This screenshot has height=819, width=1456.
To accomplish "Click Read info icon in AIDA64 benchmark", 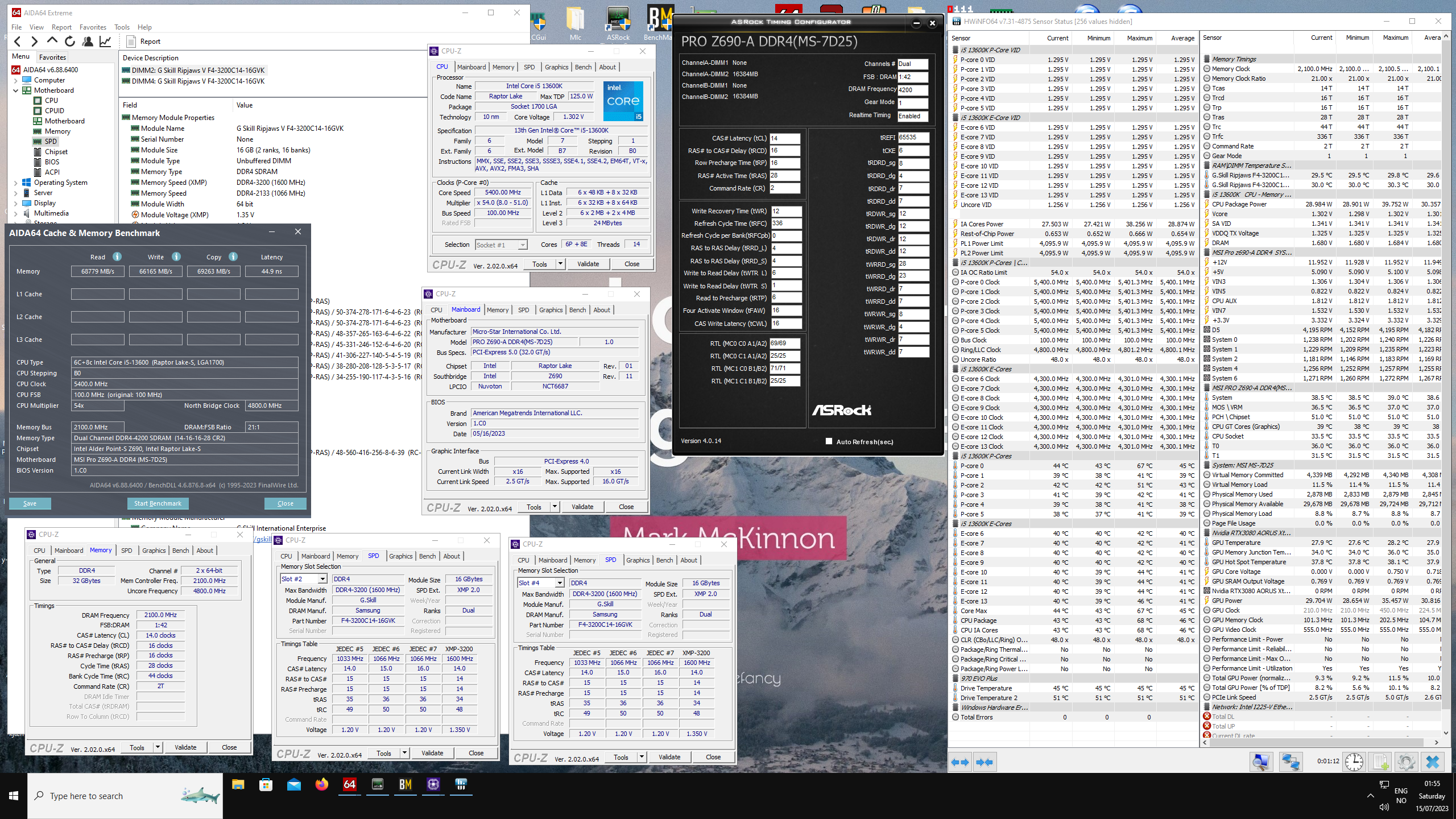I will (117, 257).
